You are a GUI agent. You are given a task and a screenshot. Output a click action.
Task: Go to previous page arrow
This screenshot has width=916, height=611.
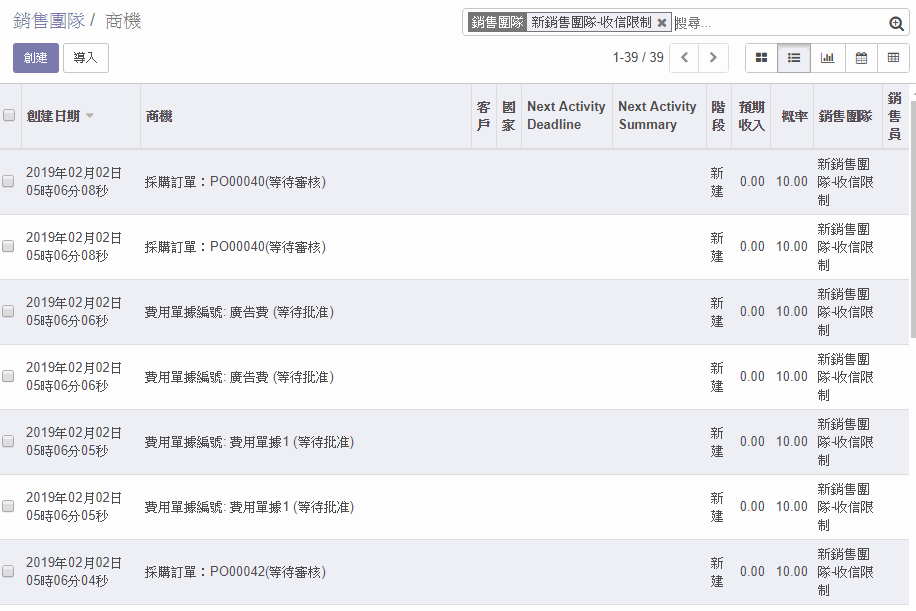click(684, 58)
